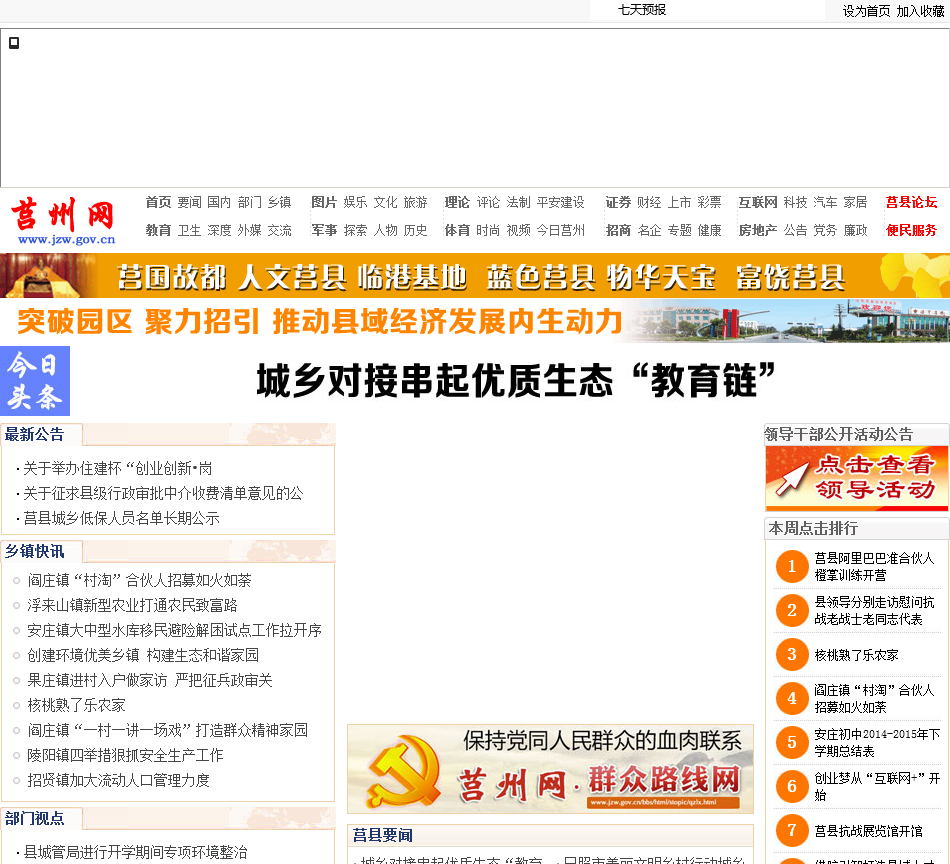Open the 莒州网·群众路线网 banner
The width and height of the screenshot is (950, 864).
pos(550,769)
